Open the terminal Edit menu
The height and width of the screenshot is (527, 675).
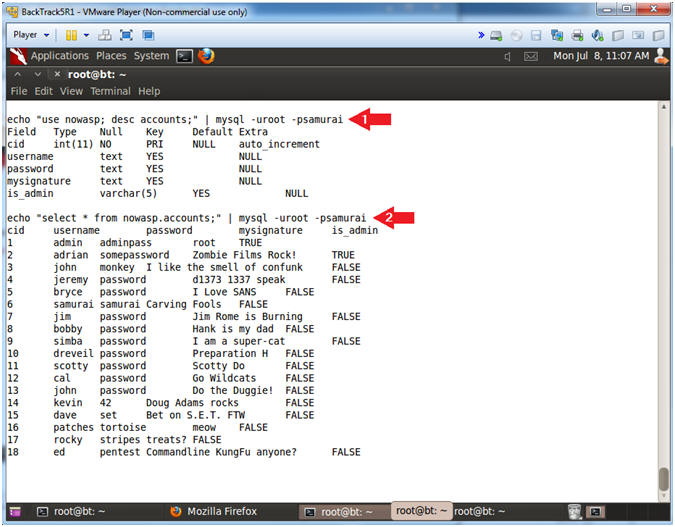tap(43, 91)
